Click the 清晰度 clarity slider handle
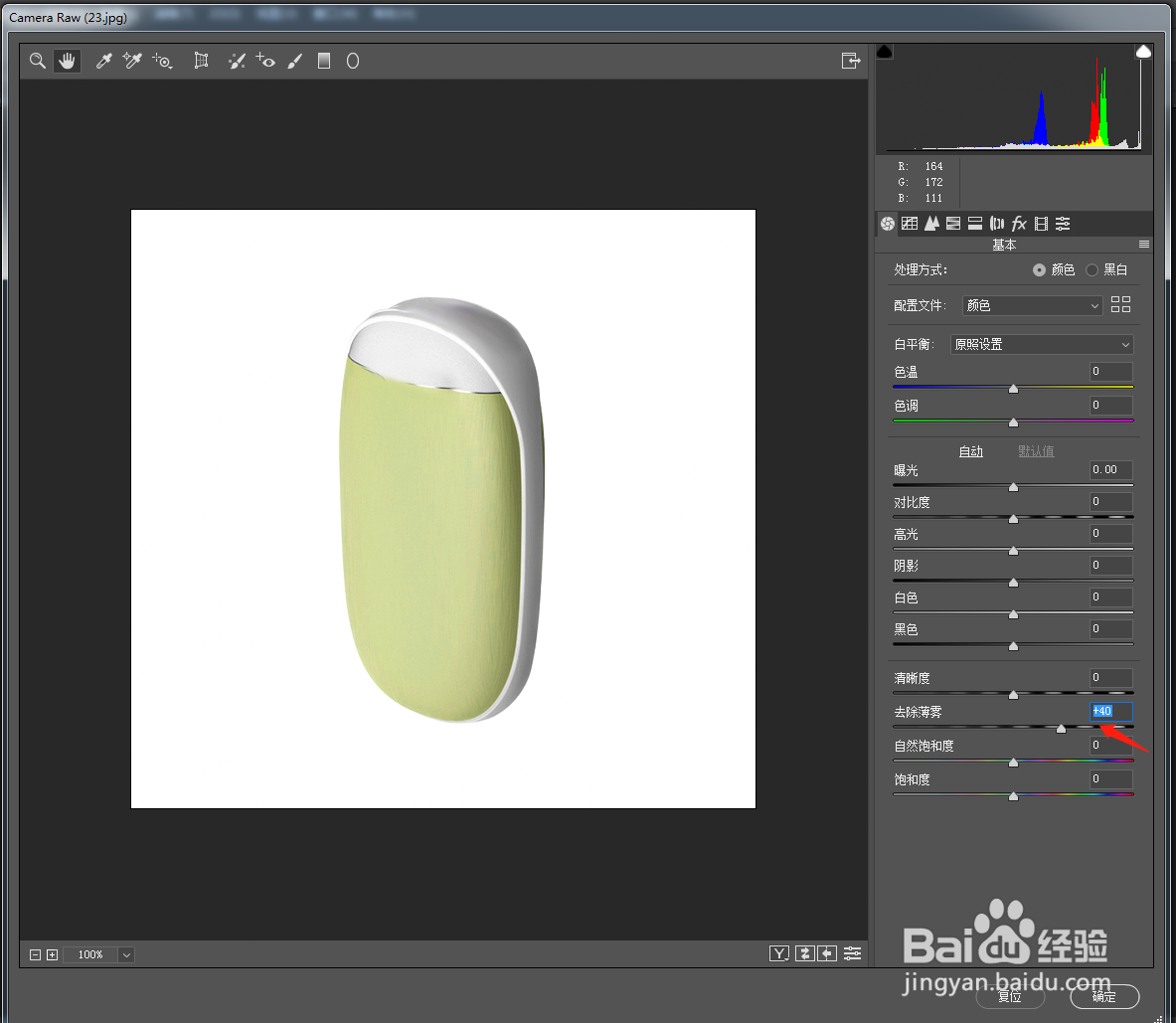The width and height of the screenshot is (1176, 1023). pos(1013,695)
